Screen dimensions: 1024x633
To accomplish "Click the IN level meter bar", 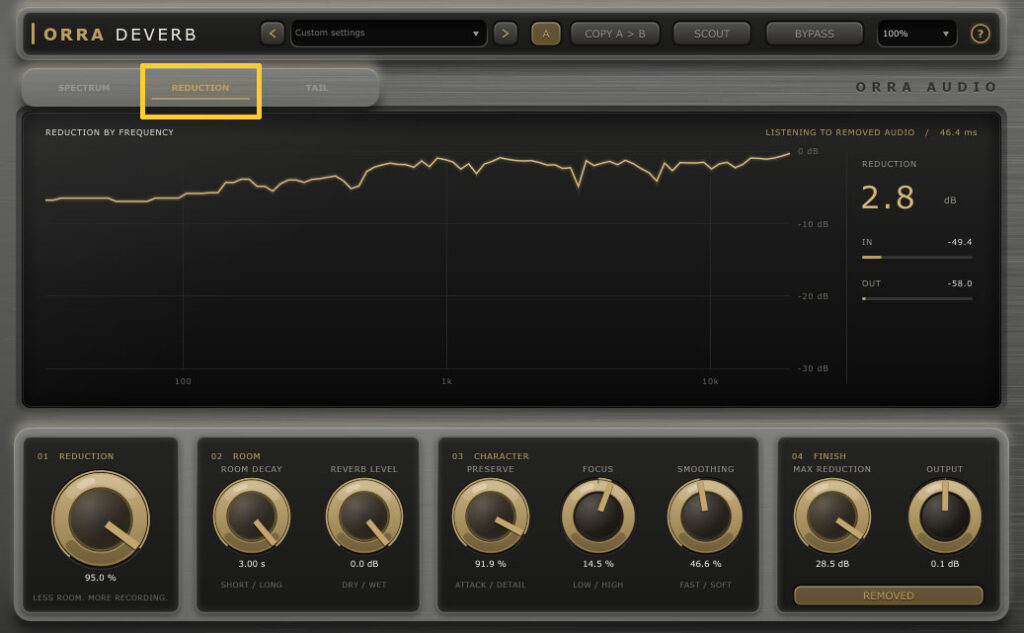I will coord(917,257).
